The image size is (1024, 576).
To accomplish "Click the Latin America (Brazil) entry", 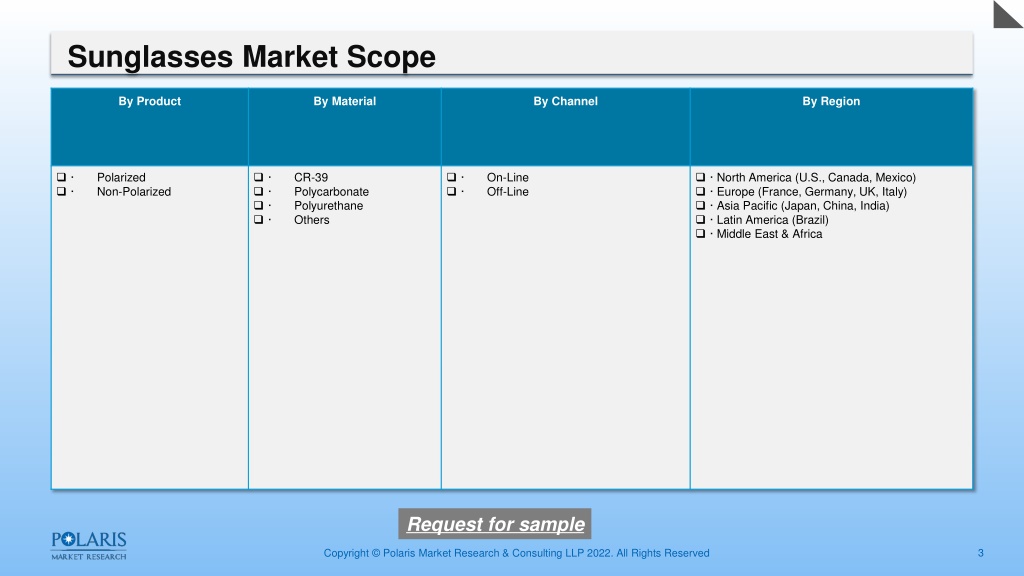I will pos(773,220).
